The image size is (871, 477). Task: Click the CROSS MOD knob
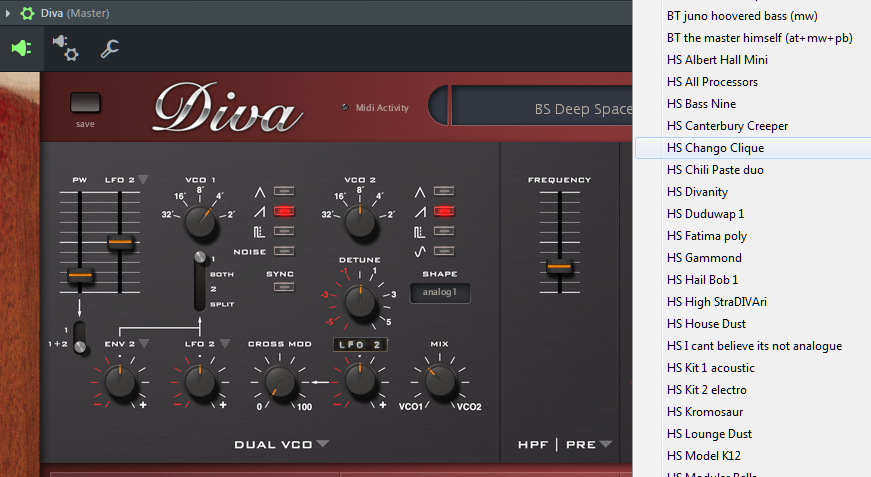280,382
